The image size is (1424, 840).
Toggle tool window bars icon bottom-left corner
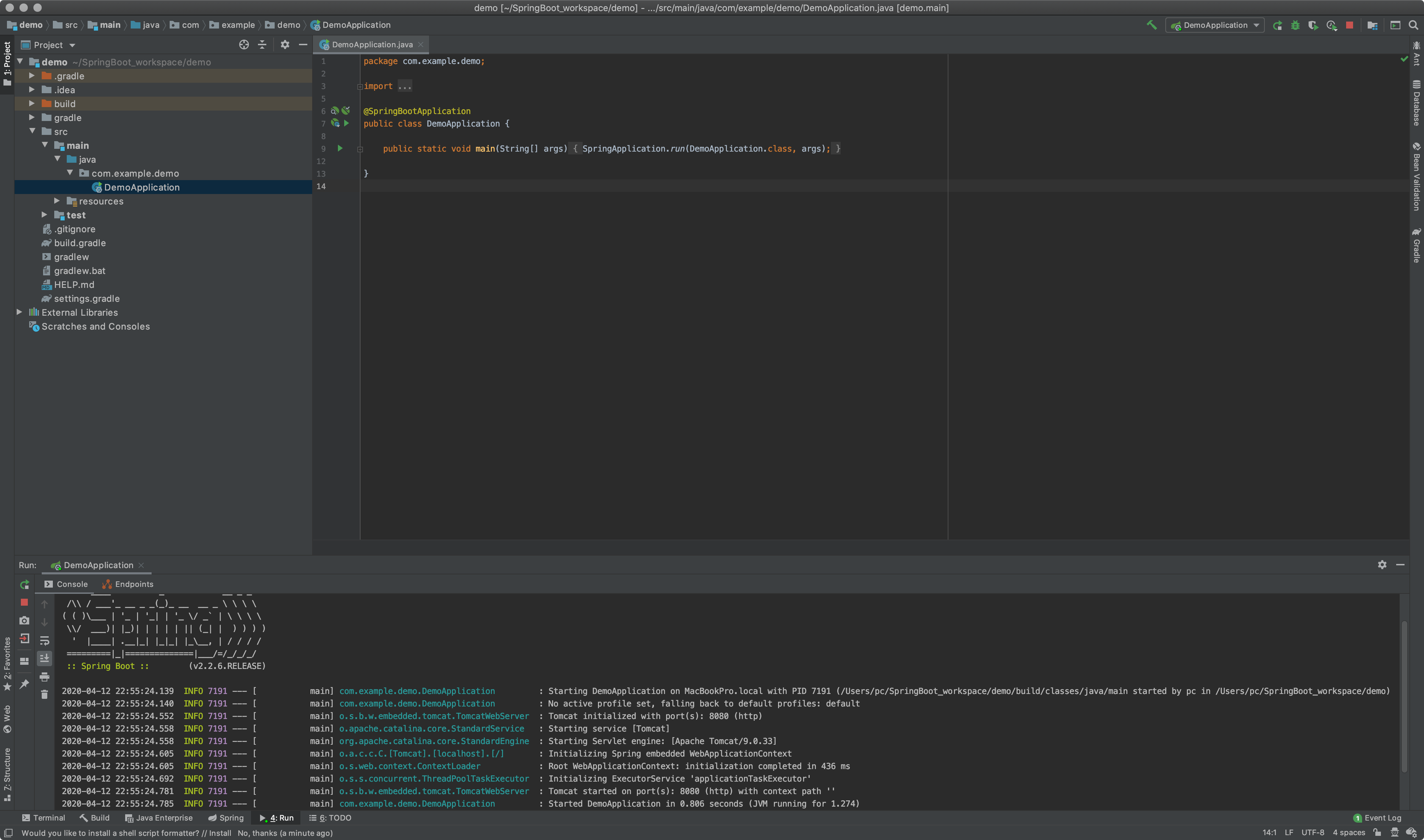click(8, 833)
